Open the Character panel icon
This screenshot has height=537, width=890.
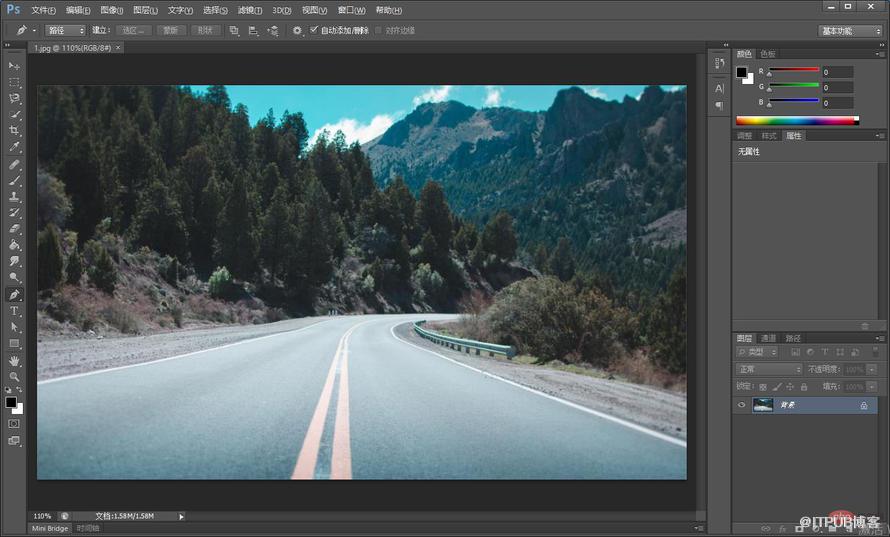point(719,89)
